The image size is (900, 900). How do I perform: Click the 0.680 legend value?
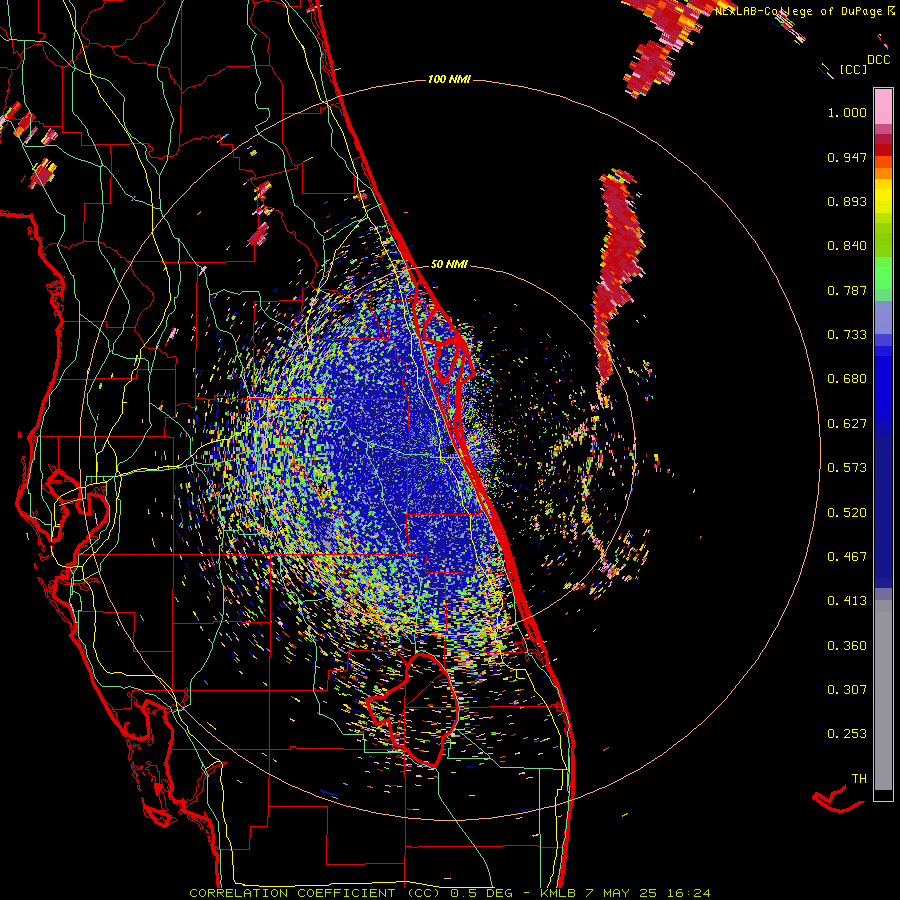[x=847, y=379]
